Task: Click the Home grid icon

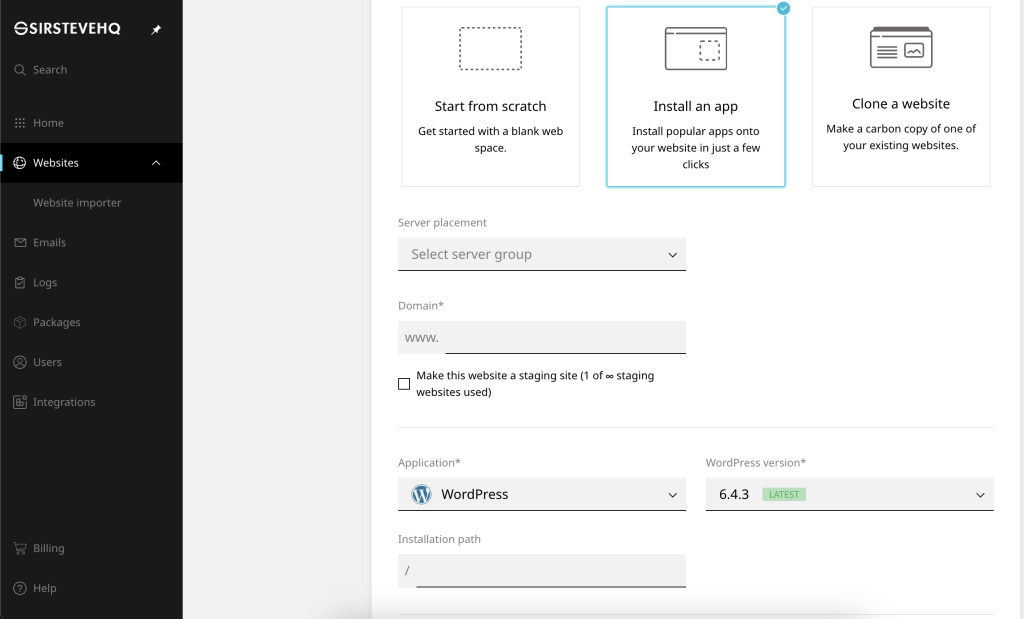Action: pyautogui.click(x=20, y=123)
